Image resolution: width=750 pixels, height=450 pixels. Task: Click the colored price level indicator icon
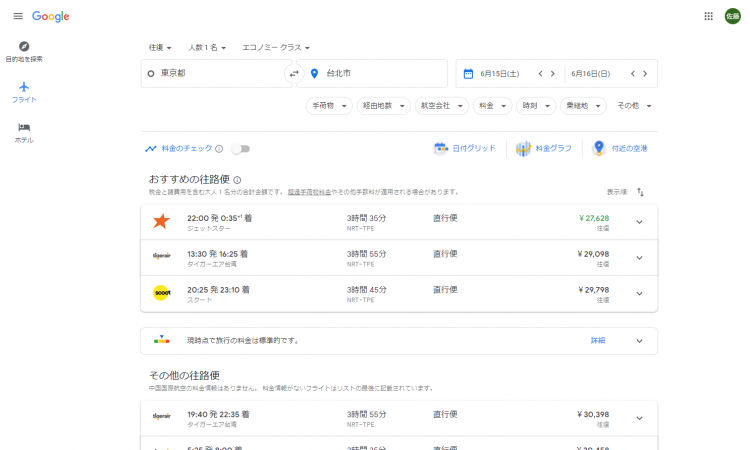(x=162, y=340)
